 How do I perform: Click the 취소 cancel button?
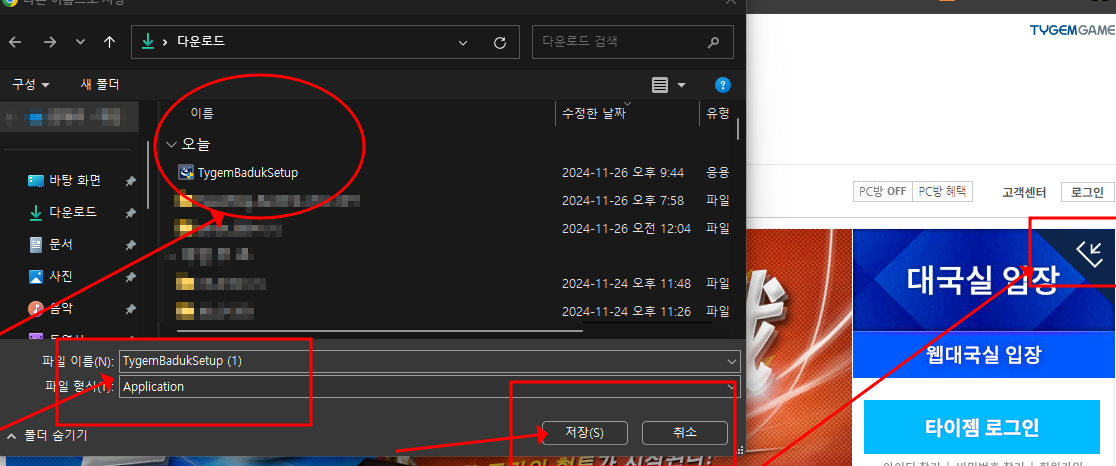click(x=685, y=433)
